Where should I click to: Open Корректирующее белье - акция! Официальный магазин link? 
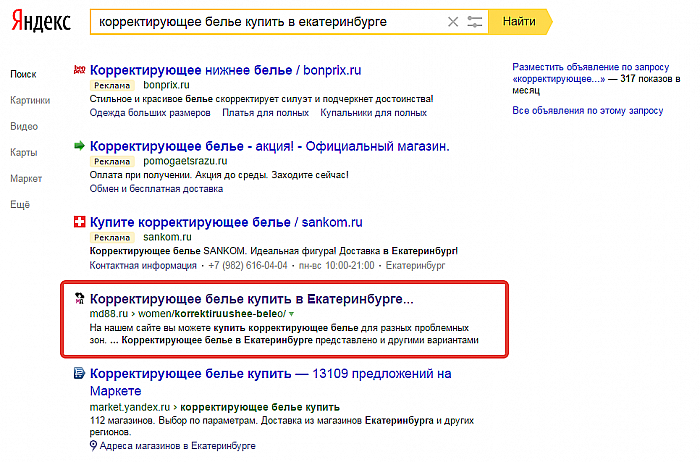[x=270, y=146]
